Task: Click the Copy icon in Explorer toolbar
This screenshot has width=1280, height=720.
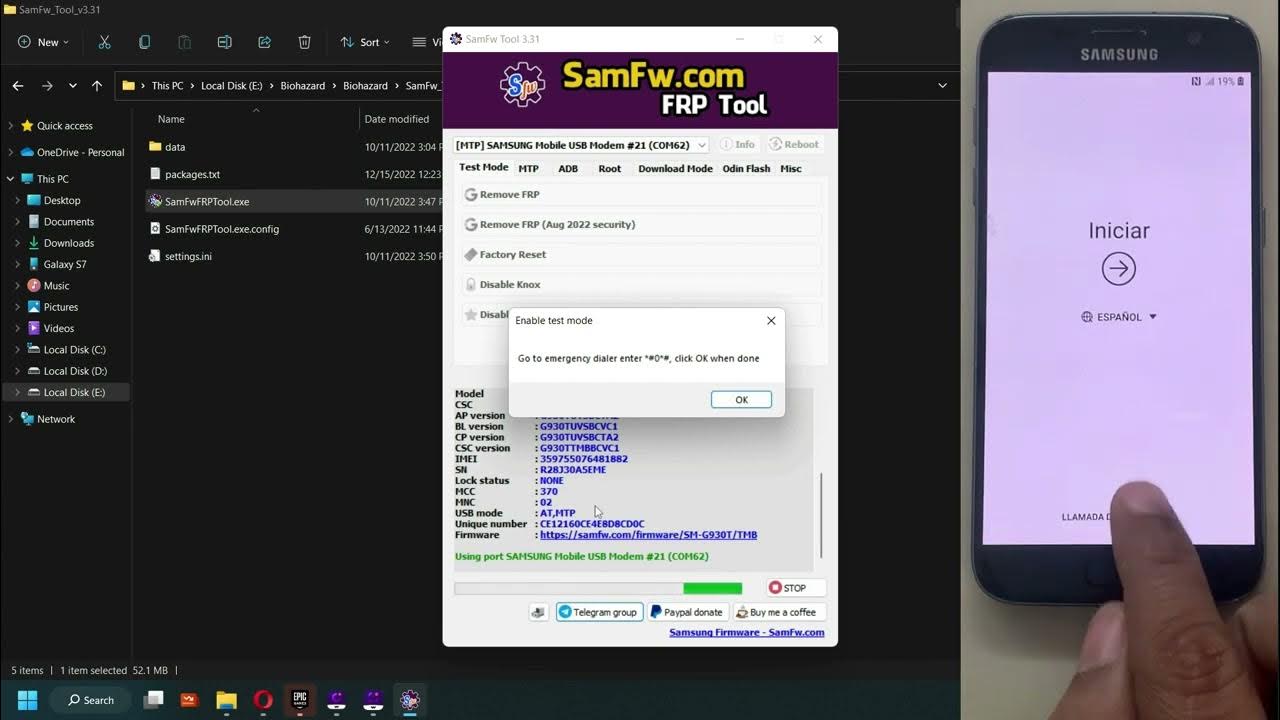Action: point(144,42)
